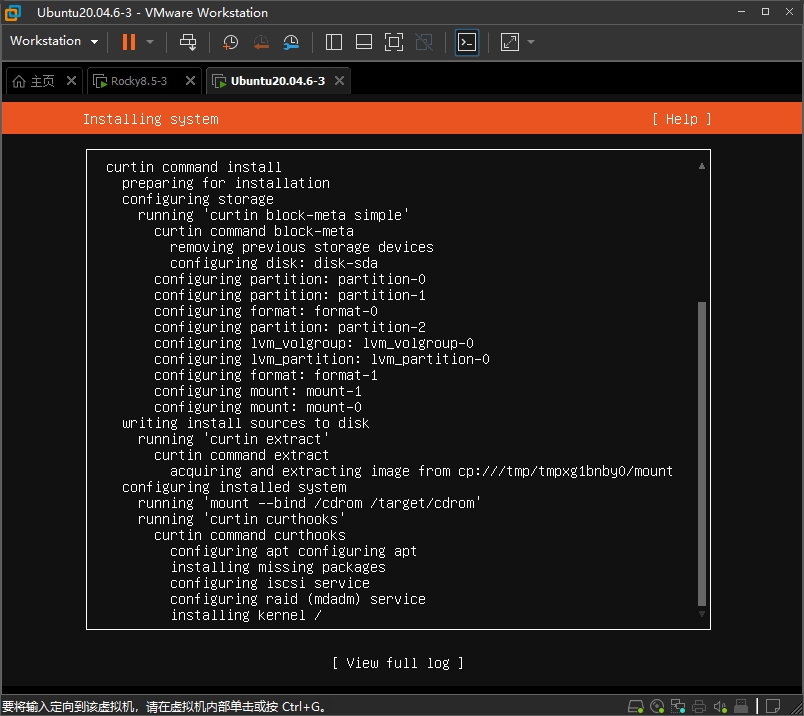Maximize the VMware Workstation window

[x=765, y=12]
